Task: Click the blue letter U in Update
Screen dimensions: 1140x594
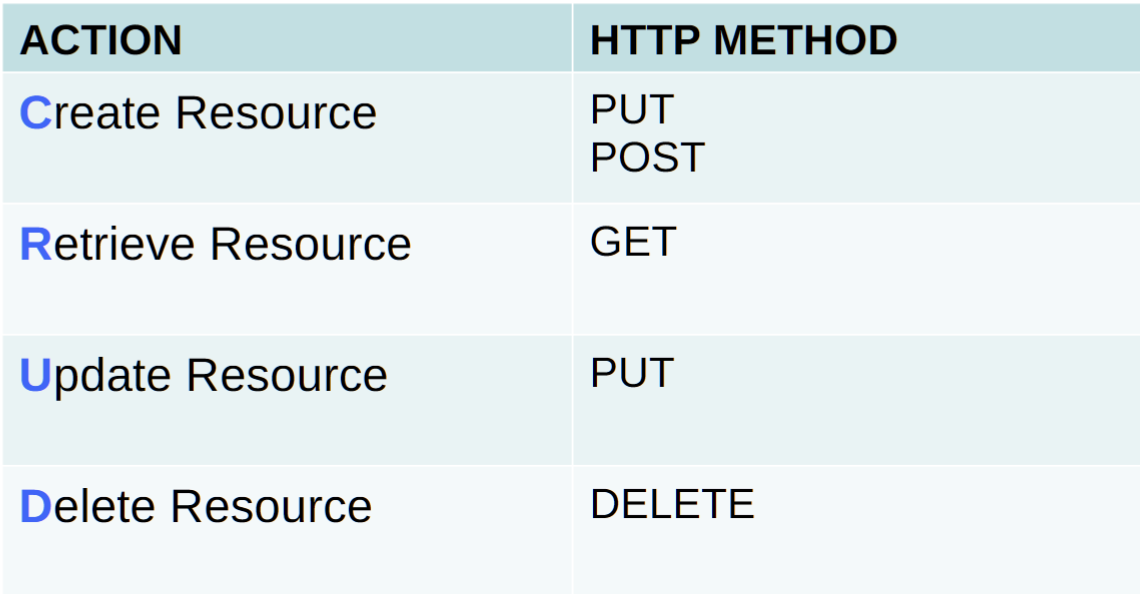Action: click(35, 375)
